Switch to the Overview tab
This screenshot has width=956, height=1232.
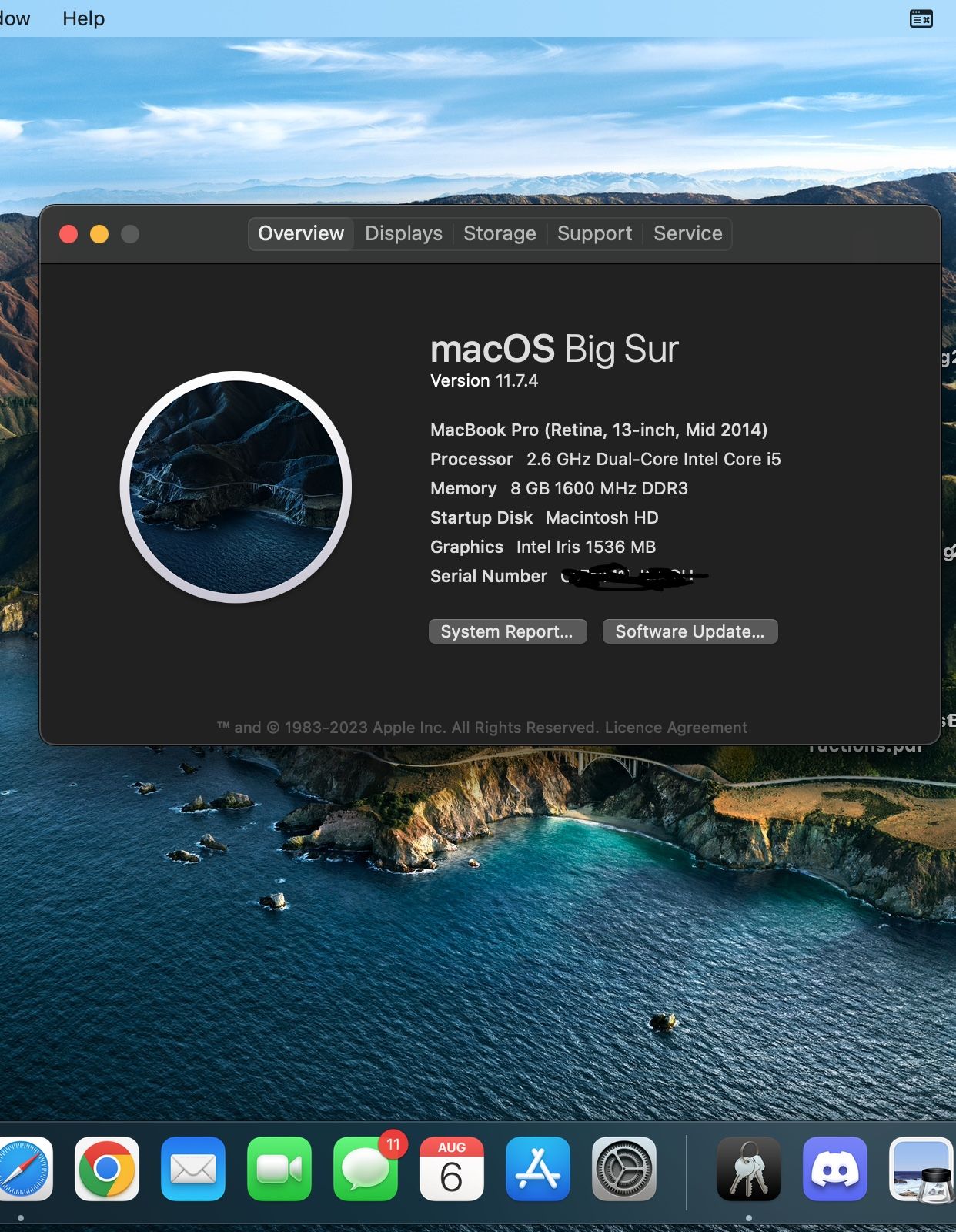301,233
